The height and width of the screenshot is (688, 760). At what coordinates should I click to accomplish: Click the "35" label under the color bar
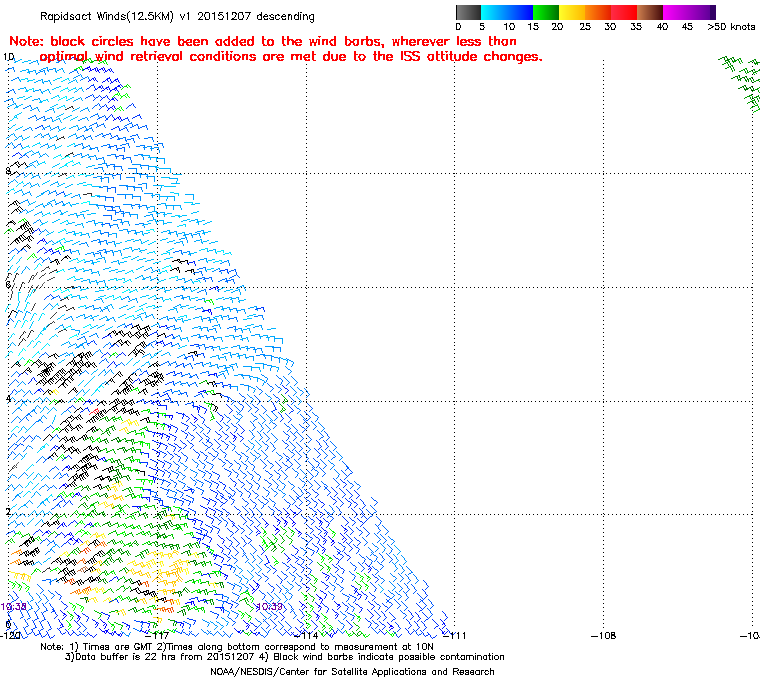click(636, 27)
